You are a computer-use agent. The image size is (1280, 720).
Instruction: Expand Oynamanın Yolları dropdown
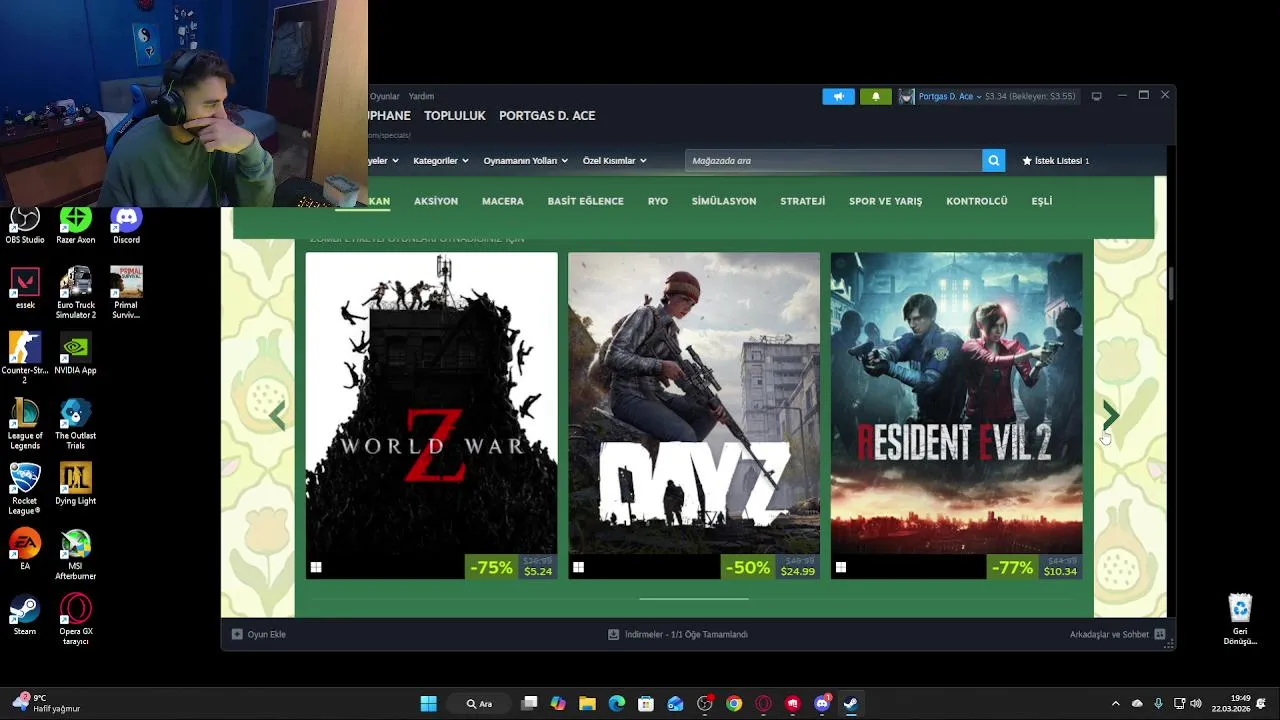pyautogui.click(x=526, y=160)
